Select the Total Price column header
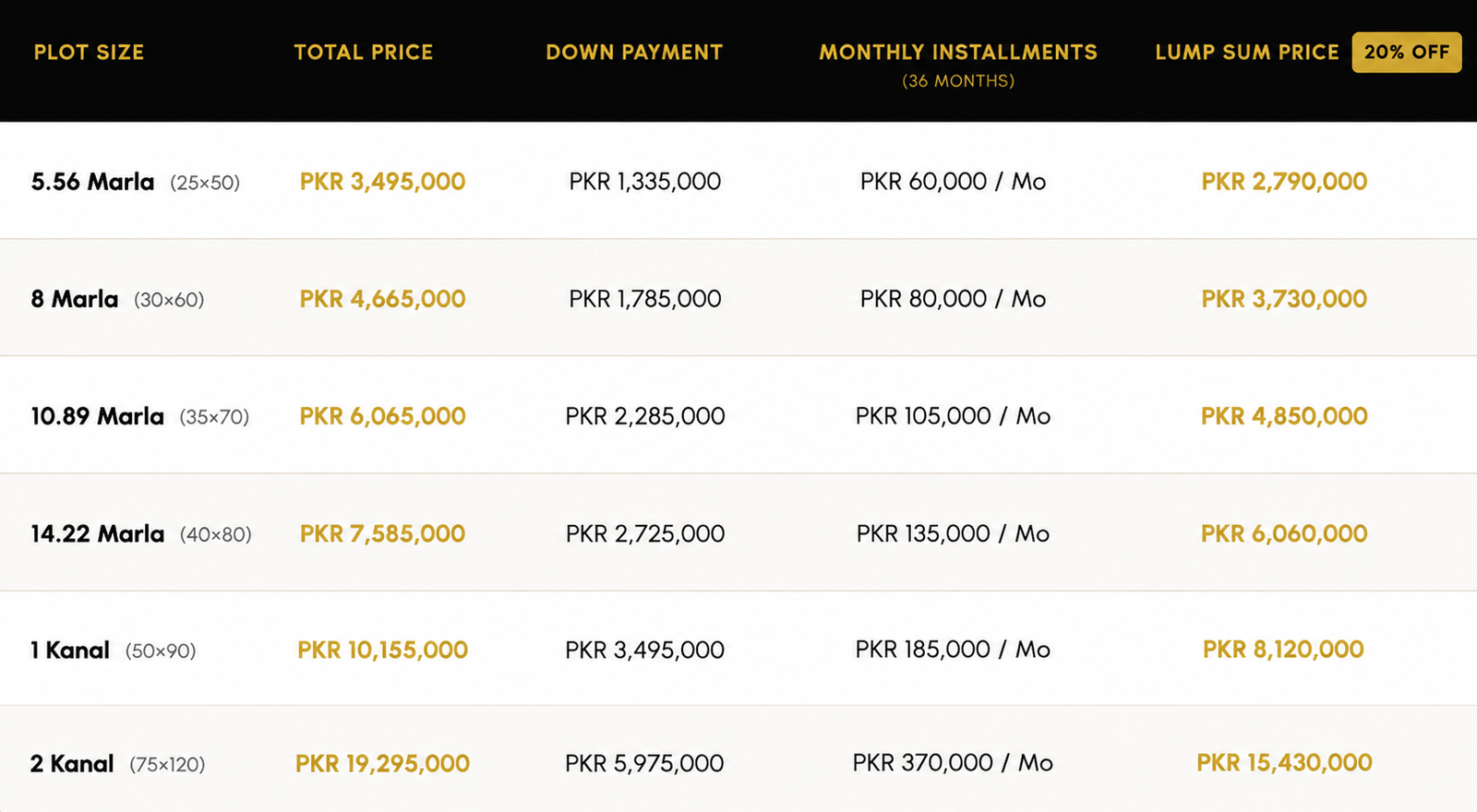Viewport: 1477px width, 812px height. coord(364,53)
